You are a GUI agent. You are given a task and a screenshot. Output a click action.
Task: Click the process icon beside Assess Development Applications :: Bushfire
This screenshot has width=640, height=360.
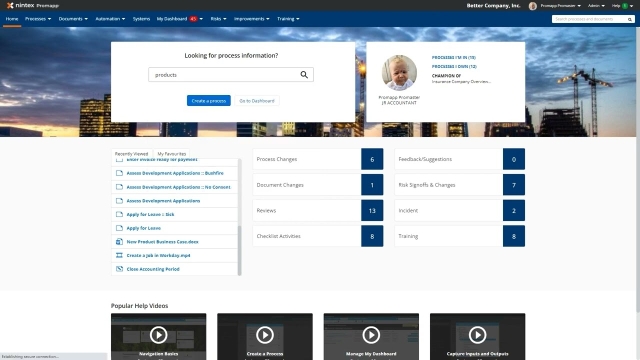[119, 173]
